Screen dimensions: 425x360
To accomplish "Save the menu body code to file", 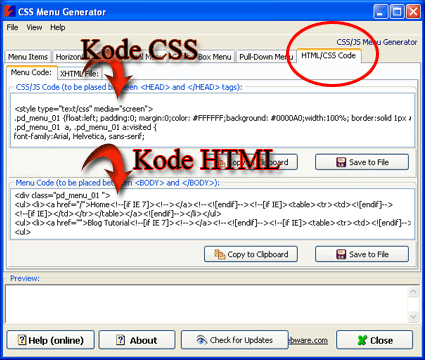I will coord(362,254).
